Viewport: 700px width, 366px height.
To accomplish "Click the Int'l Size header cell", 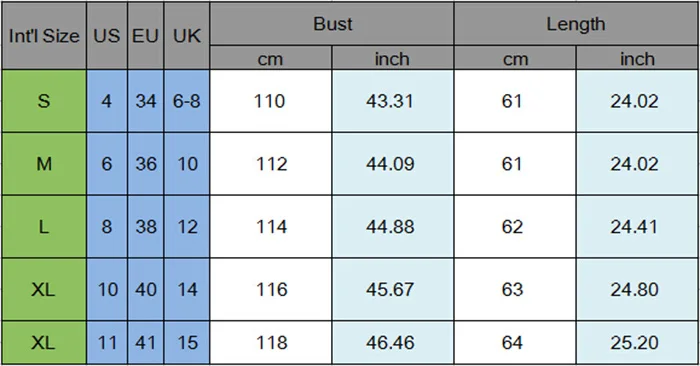I will click(44, 36).
